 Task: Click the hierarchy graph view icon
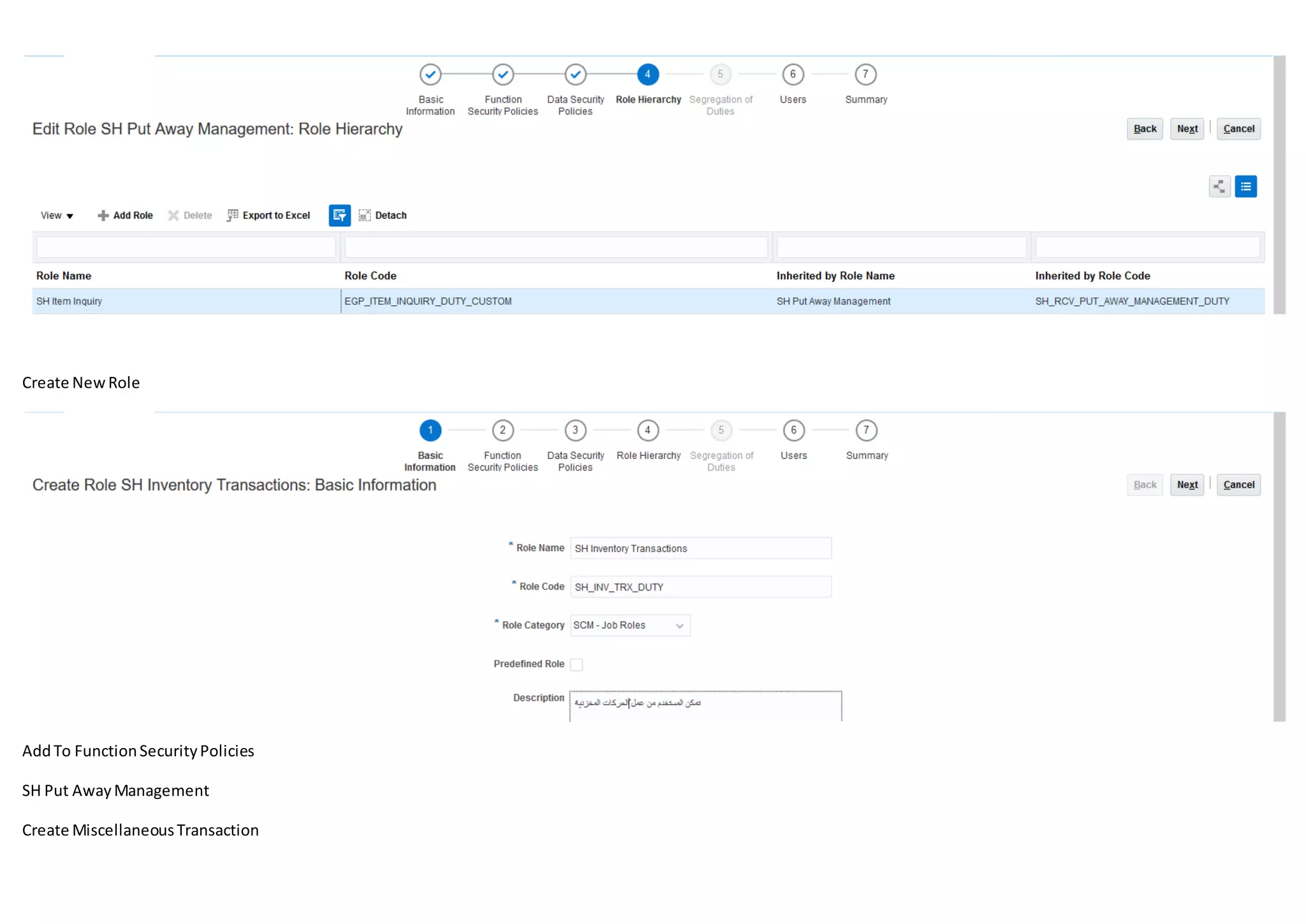click(x=1219, y=186)
